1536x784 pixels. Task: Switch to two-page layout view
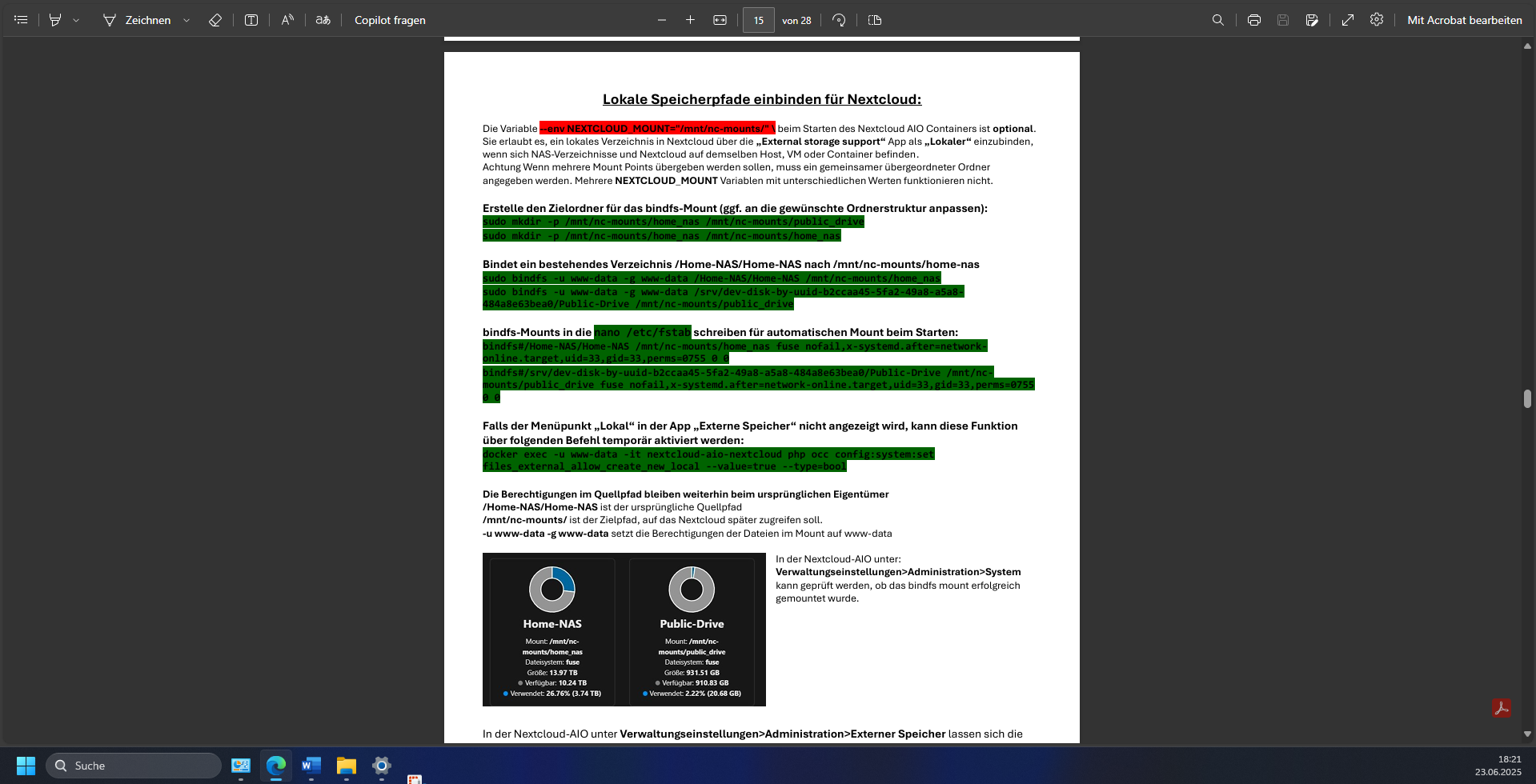[874, 20]
